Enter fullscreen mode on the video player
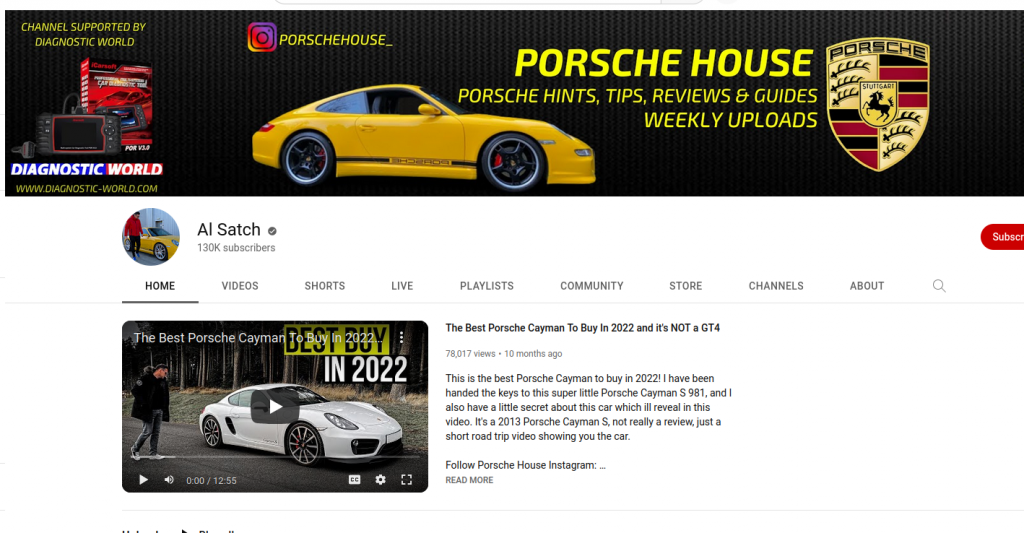Screen dimensions: 1024x533 pos(406,480)
